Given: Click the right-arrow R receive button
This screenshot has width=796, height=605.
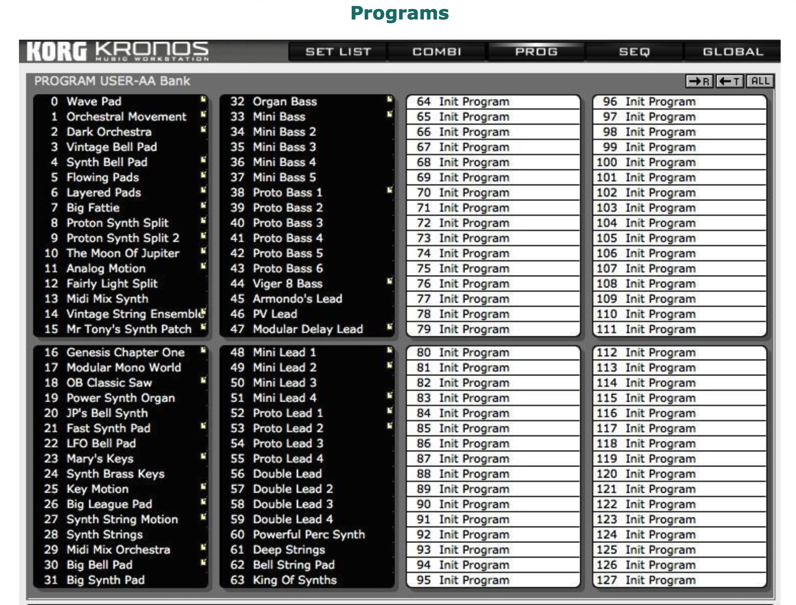Looking at the screenshot, I should 699,81.
